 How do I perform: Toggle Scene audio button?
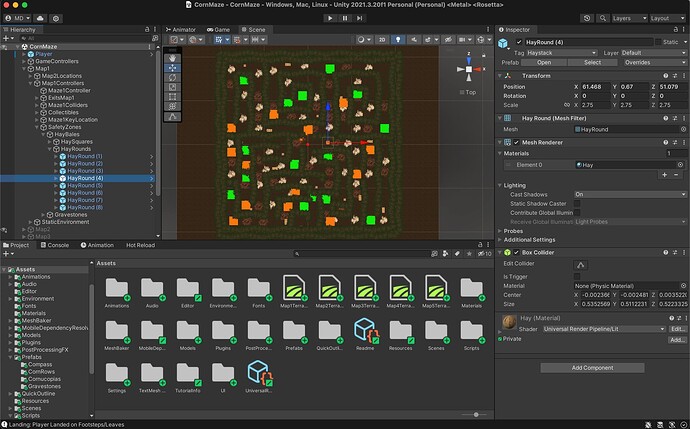[x=414, y=40]
